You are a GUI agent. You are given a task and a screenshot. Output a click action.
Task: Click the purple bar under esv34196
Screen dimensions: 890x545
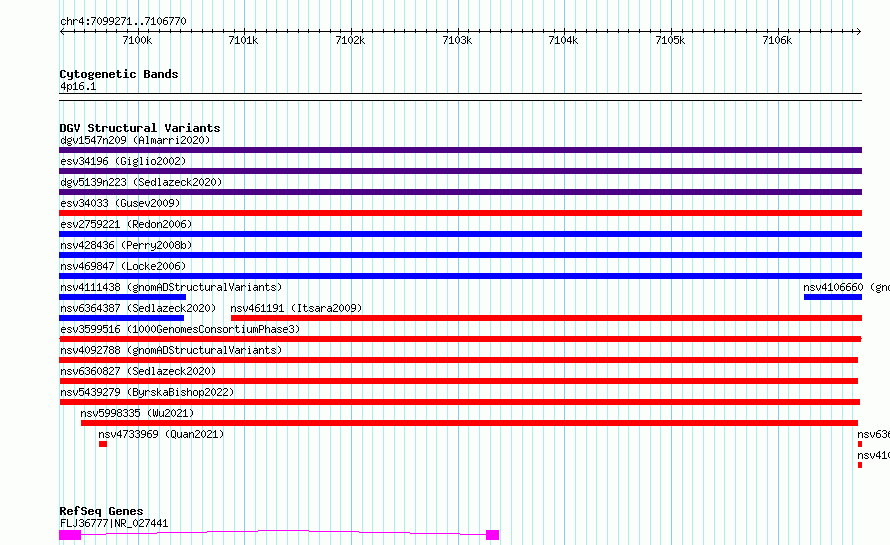point(460,171)
